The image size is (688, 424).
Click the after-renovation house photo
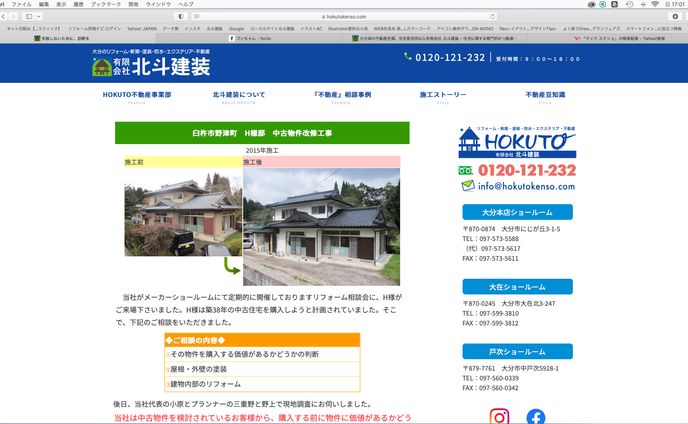[x=322, y=227]
